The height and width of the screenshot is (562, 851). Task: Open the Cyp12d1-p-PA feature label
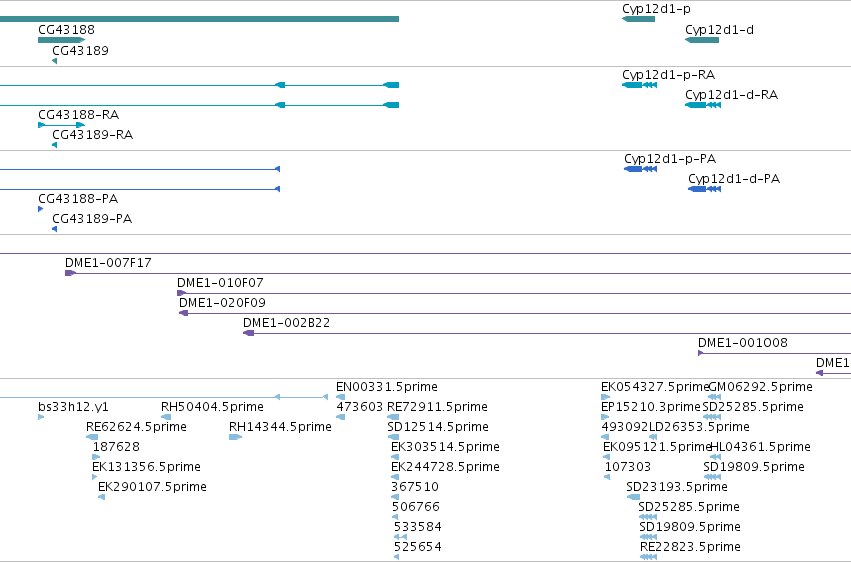[x=670, y=158]
